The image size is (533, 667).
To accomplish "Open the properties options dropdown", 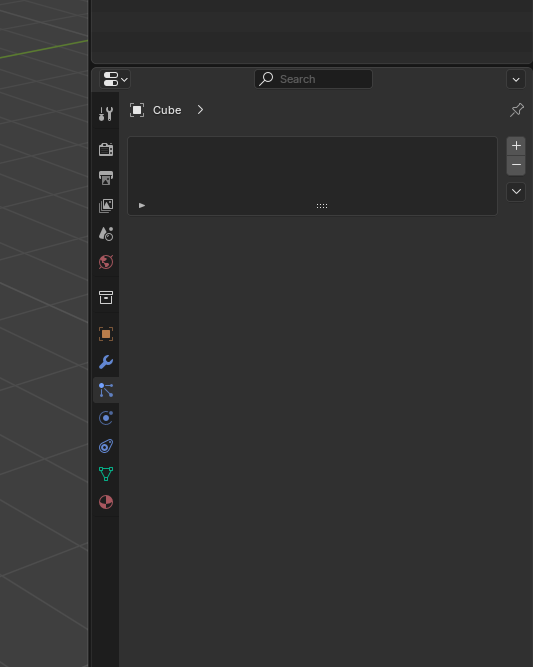I will pos(516,80).
